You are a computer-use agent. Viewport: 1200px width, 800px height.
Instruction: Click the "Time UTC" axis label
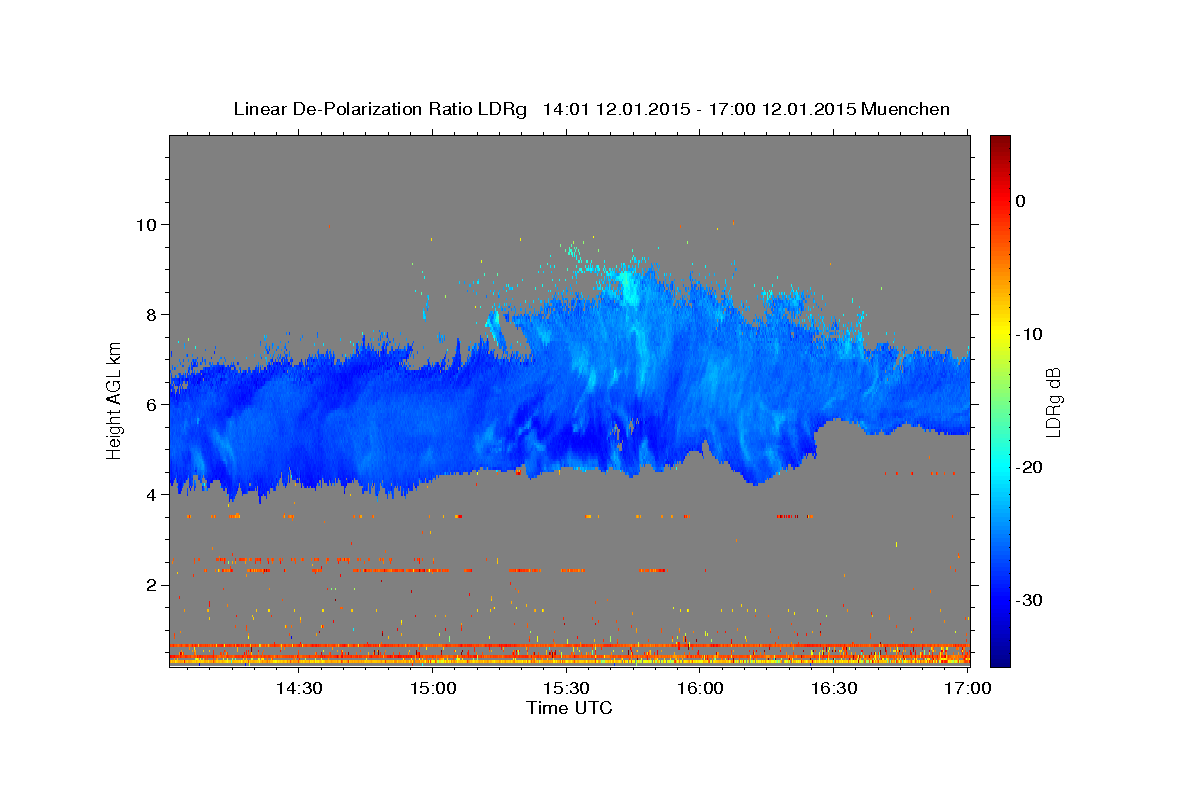point(569,708)
